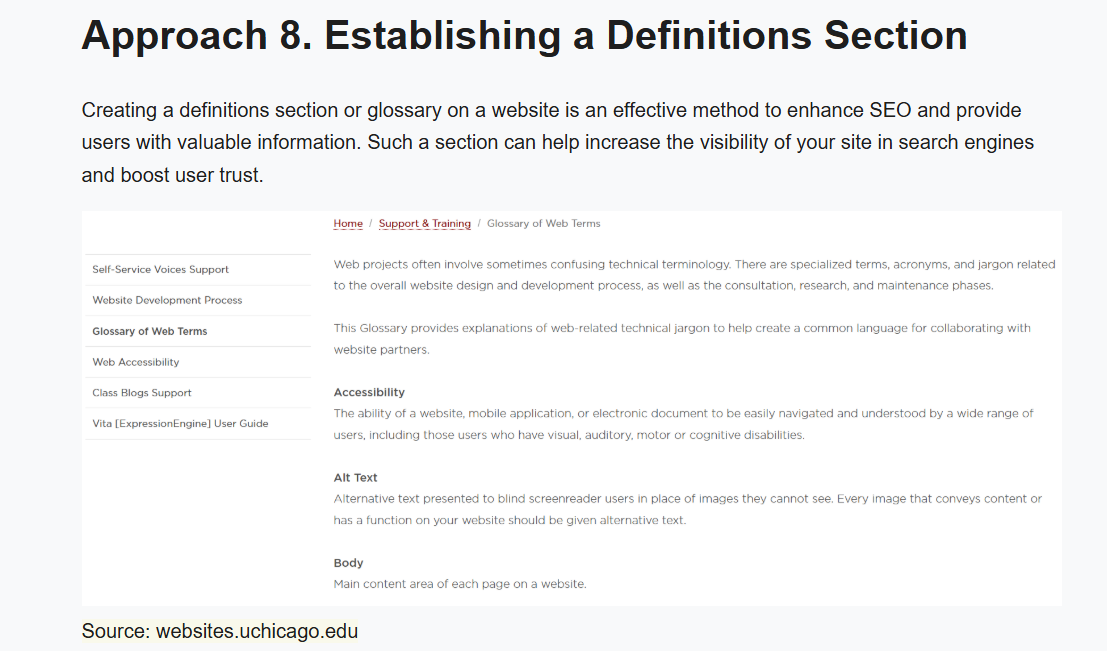Open Self-Service Voices Support sidebar item

coord(160,269)
